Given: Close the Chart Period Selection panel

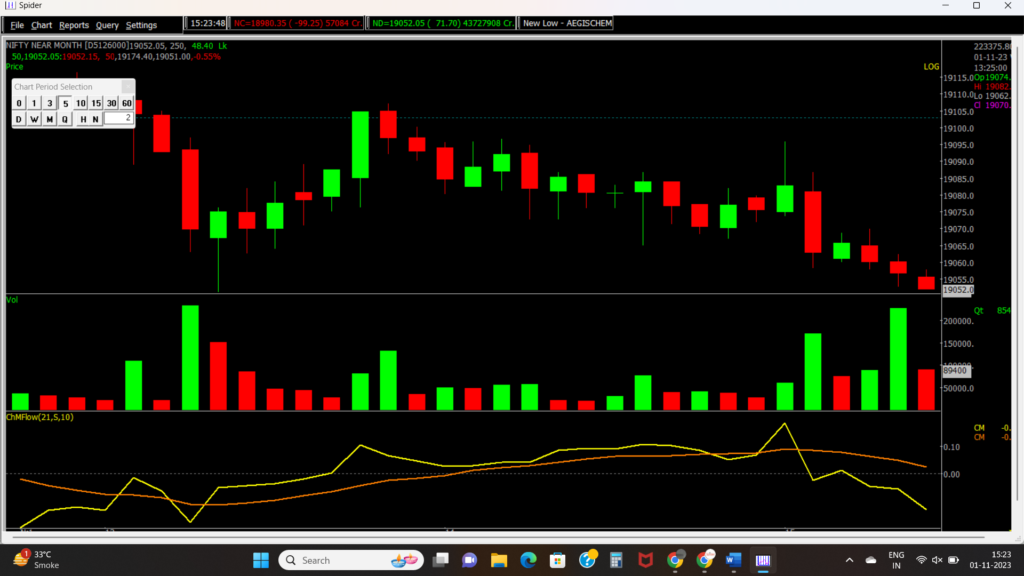Looking at the screenshot, I should [x=127, y=87].
